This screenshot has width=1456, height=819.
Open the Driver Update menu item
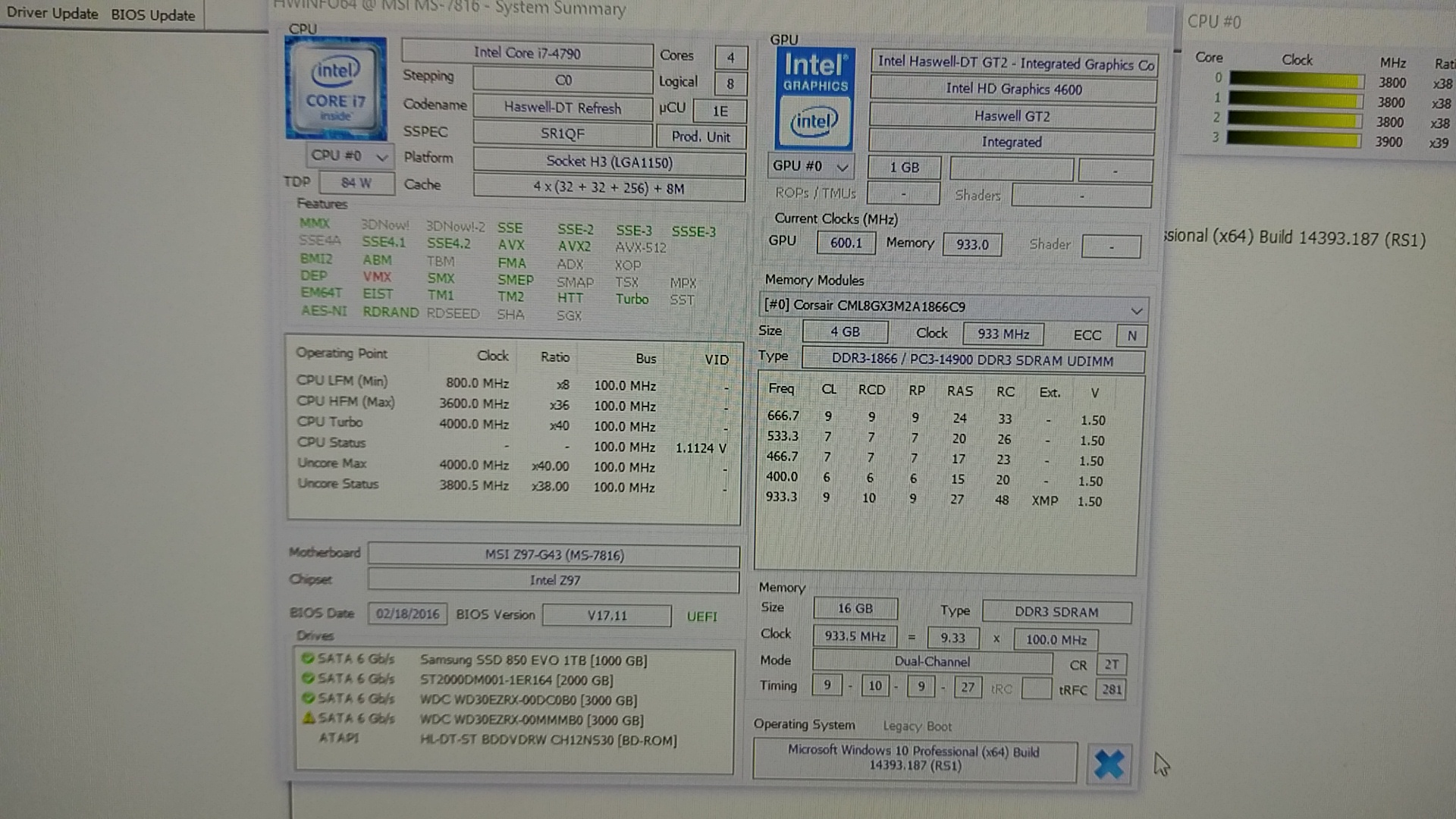(x=52, y=14)
